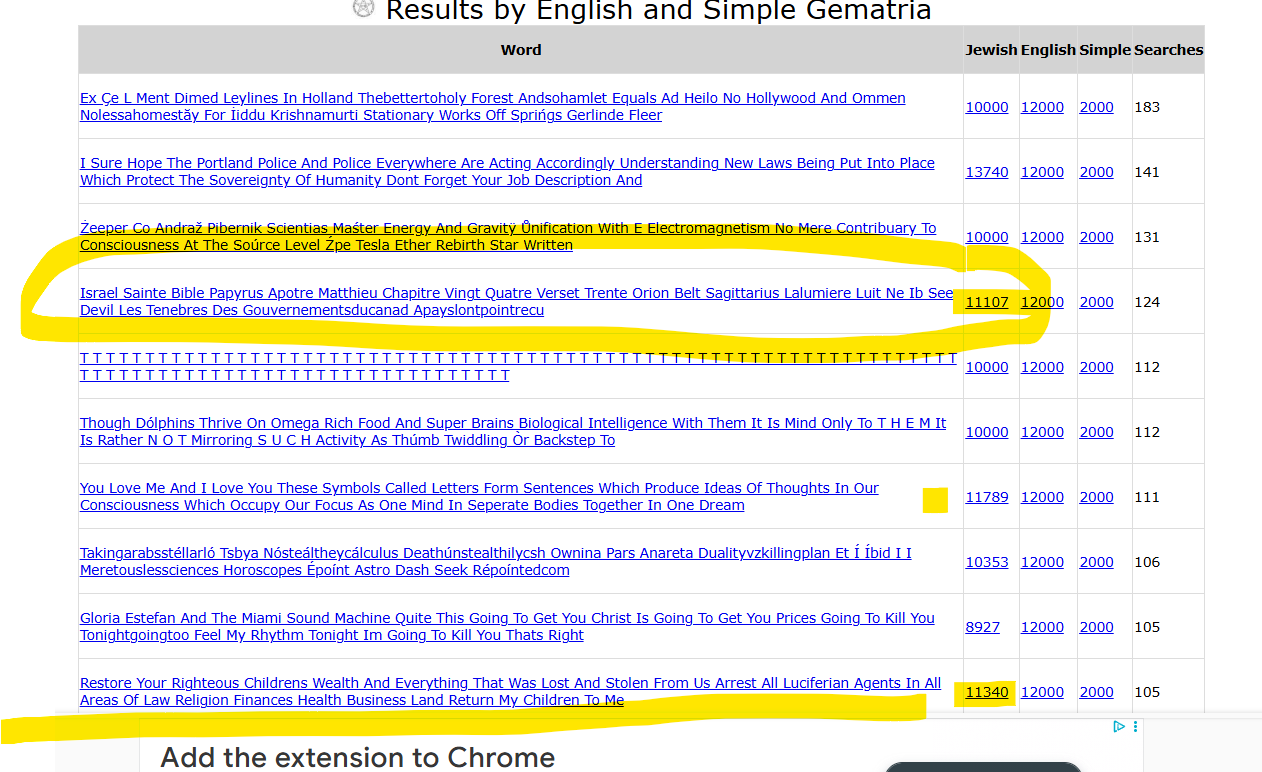
Task: Click the 'Word' column header
Action: 521,50
